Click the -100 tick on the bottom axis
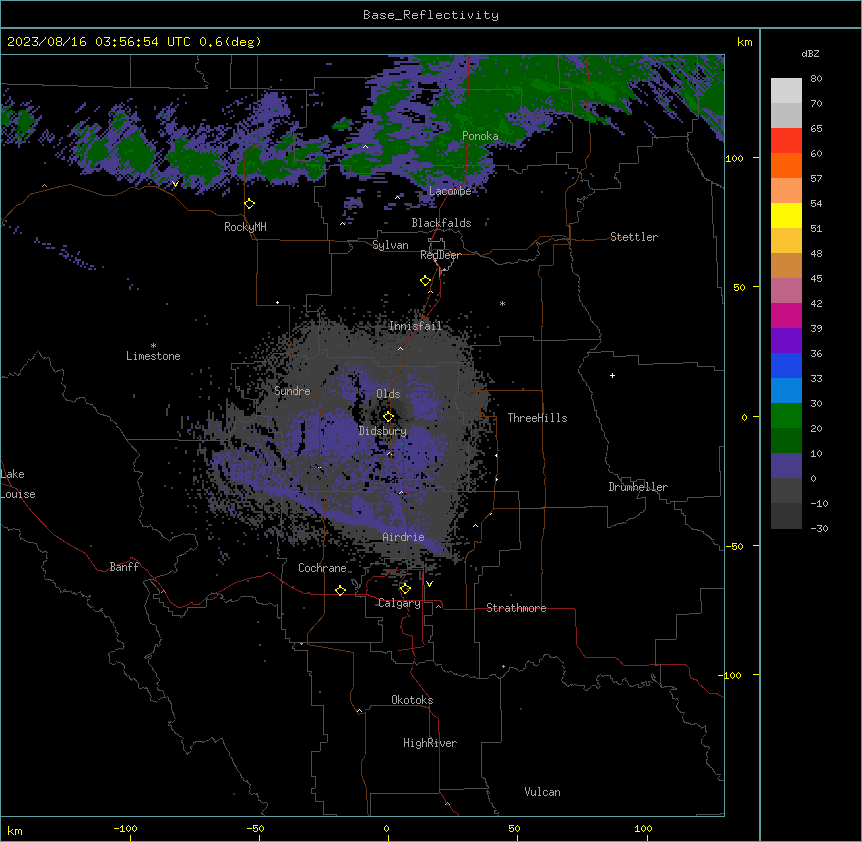The width and height of the screenshot is (862, 842). coord(125,828)
